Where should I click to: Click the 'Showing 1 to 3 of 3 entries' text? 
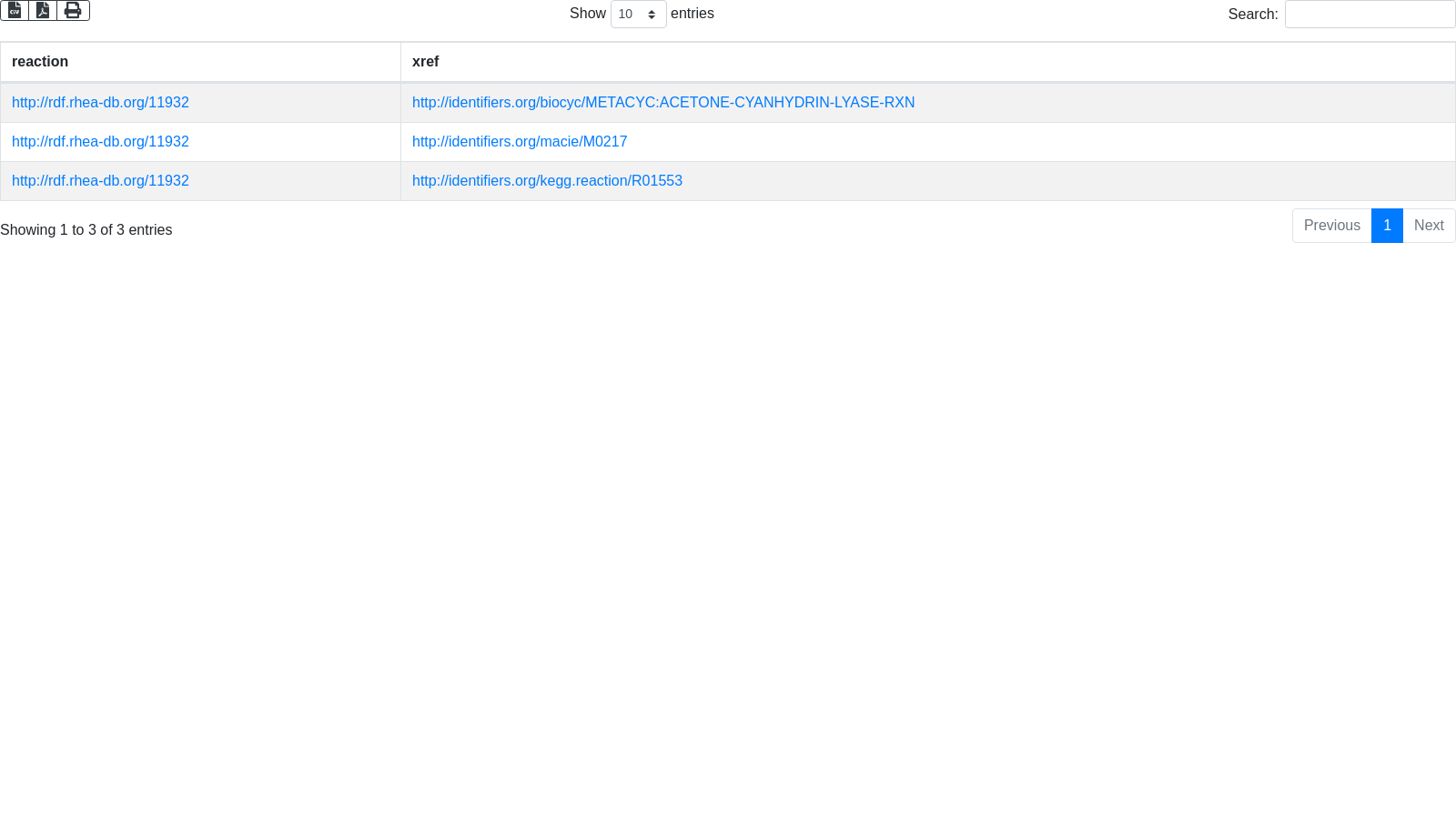coord(86,230)
